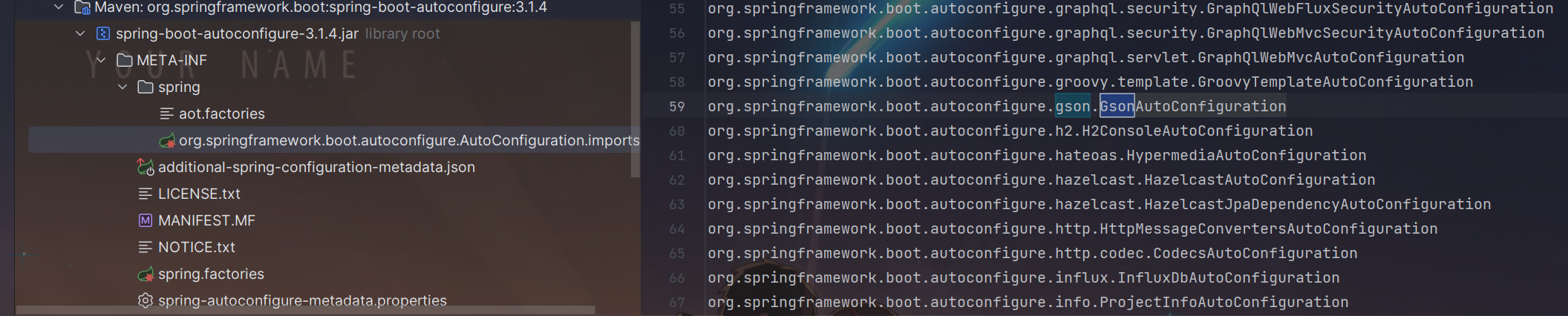Click the MANIFEST.MF purple M icon
Viewport: 1568px width, 316px height.
click(x=146, y=221)
